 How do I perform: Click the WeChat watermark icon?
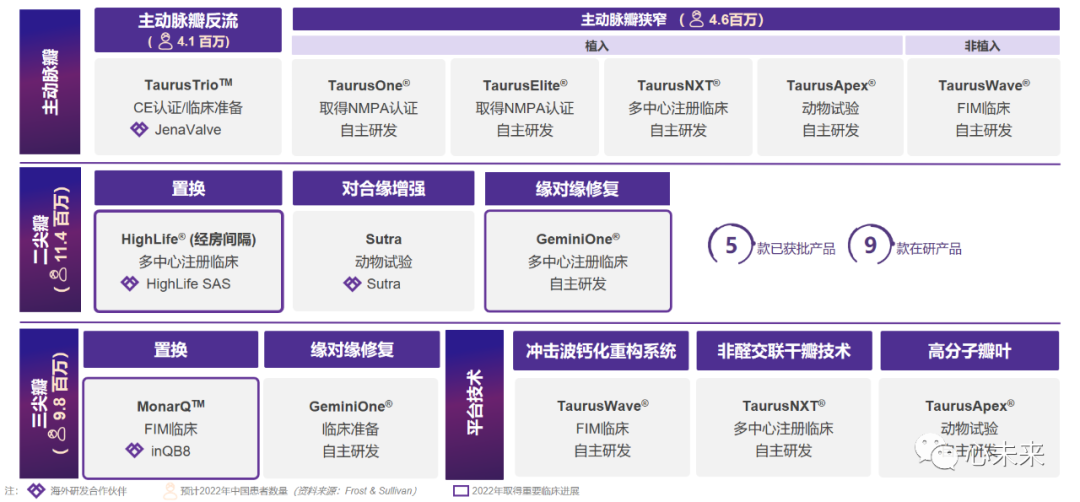pyautogui.click(x=943, y=457)
